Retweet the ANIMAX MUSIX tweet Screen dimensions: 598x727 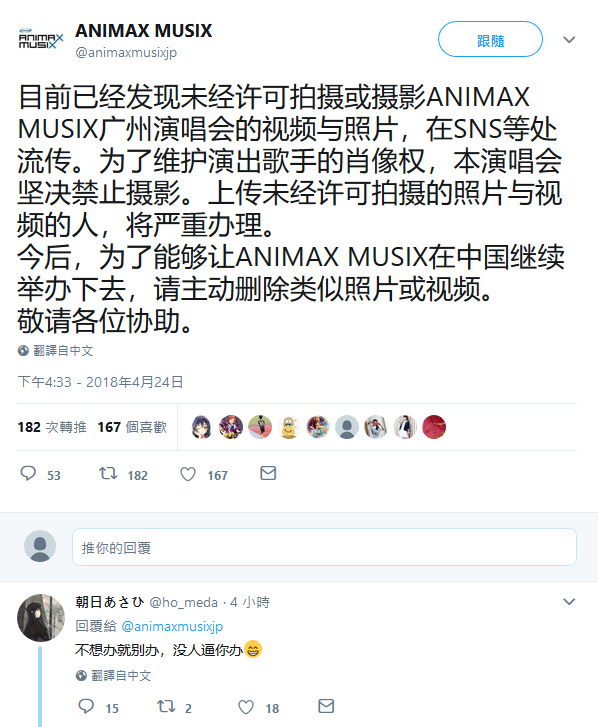coord(108,473)
